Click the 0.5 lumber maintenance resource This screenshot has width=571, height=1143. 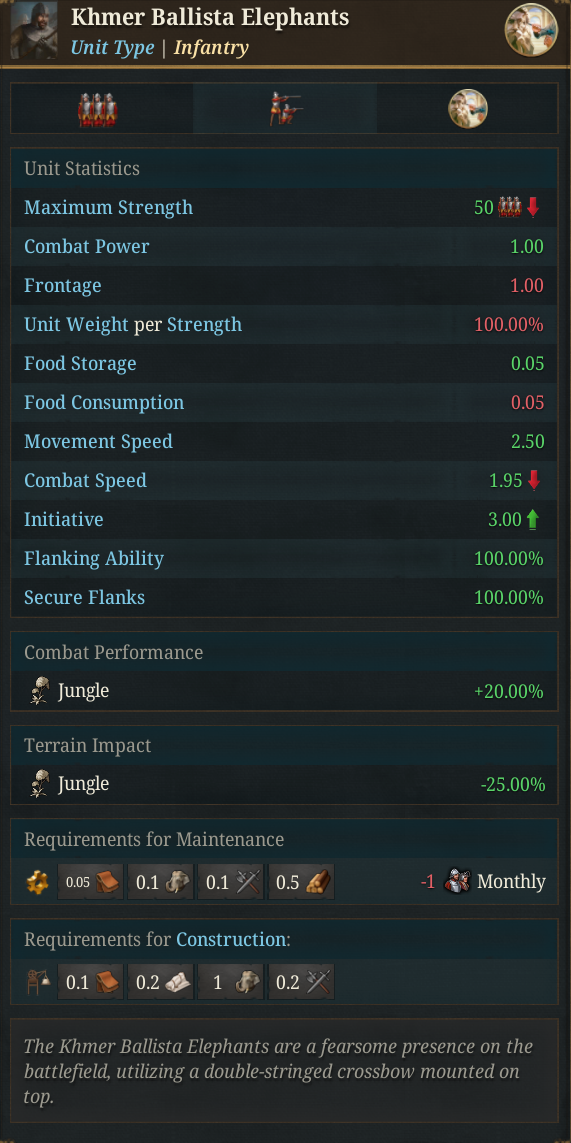pyautogui.click(x=302, y=882)
